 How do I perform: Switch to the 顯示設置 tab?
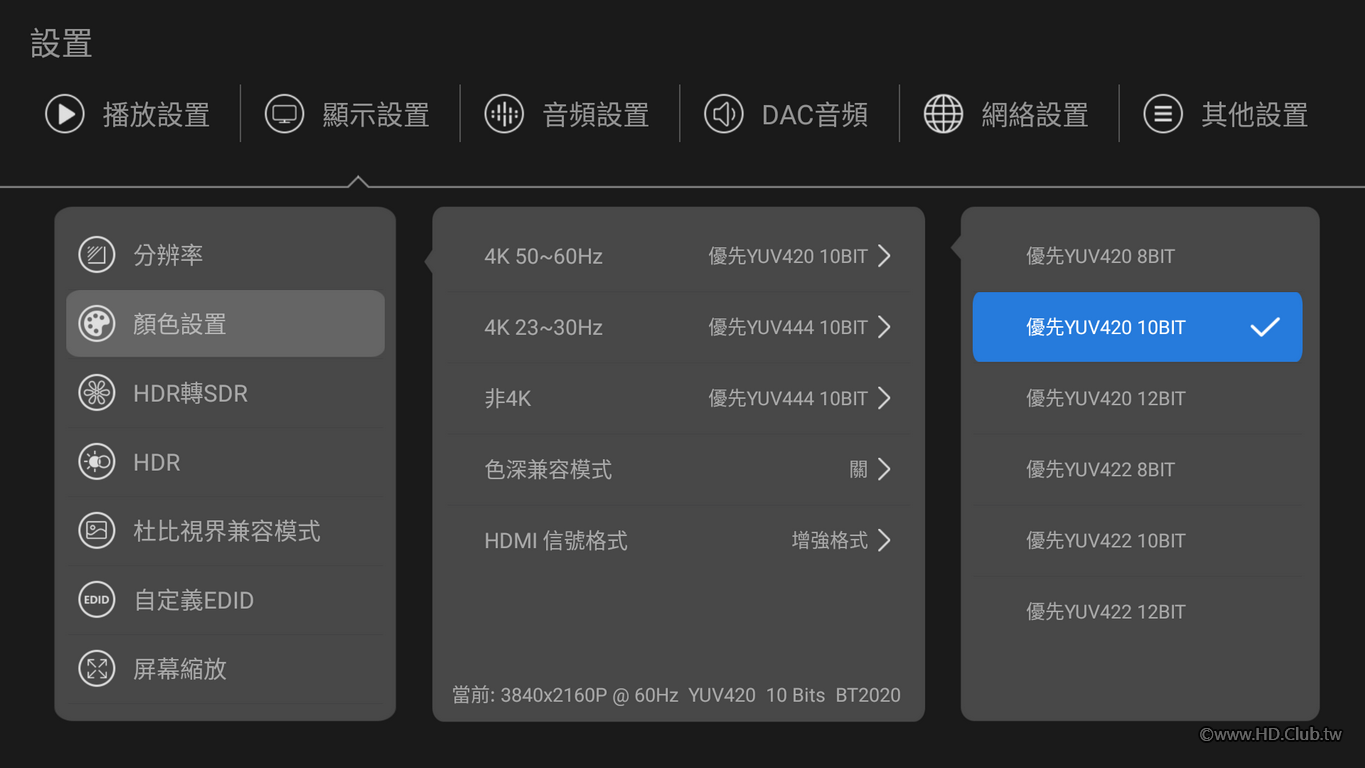tap(348, 114)
